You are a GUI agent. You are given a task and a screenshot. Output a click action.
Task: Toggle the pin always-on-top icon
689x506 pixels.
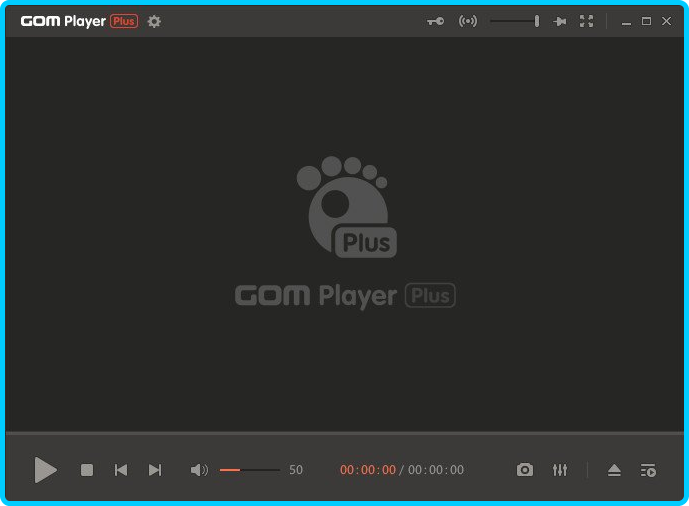[559, 21]
